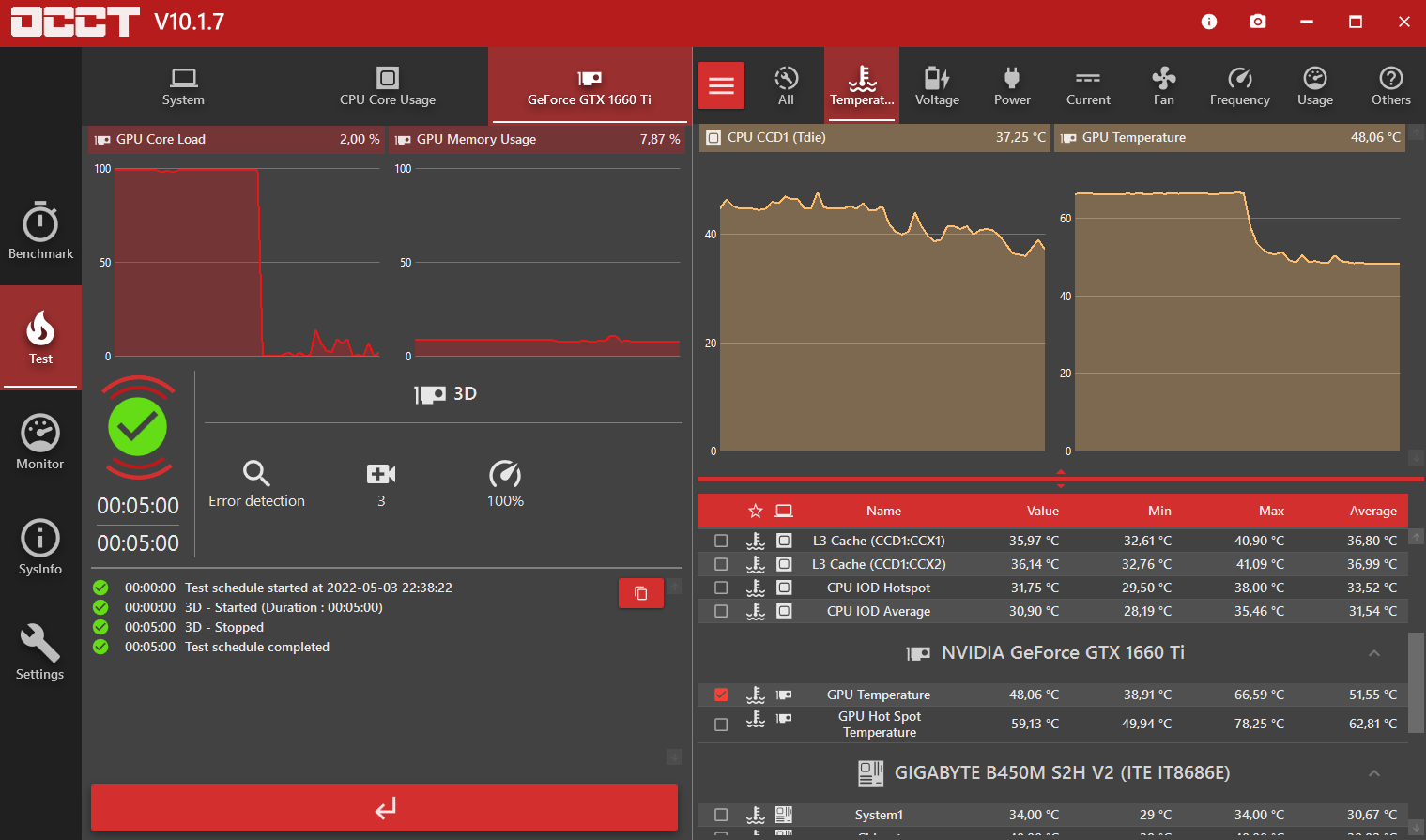Select the System graph tab
This screenshot has width=1426, height=840.
183,86
